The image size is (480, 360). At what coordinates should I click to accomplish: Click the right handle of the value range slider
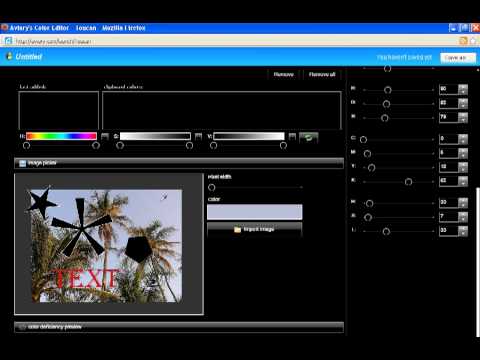[283, 145]
